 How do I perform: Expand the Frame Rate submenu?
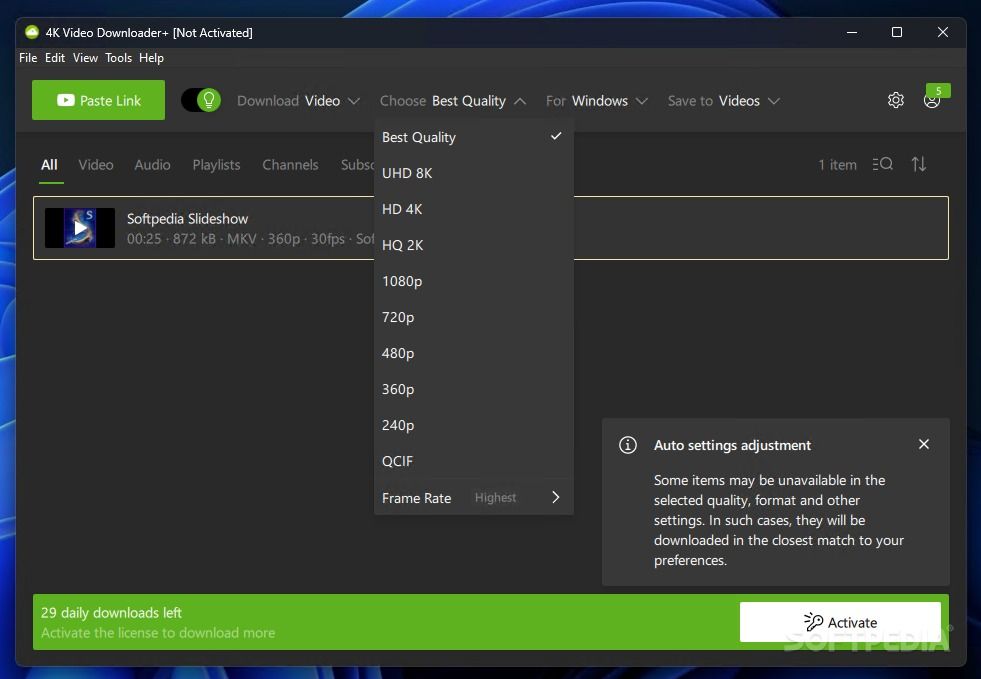click(474, 498)
